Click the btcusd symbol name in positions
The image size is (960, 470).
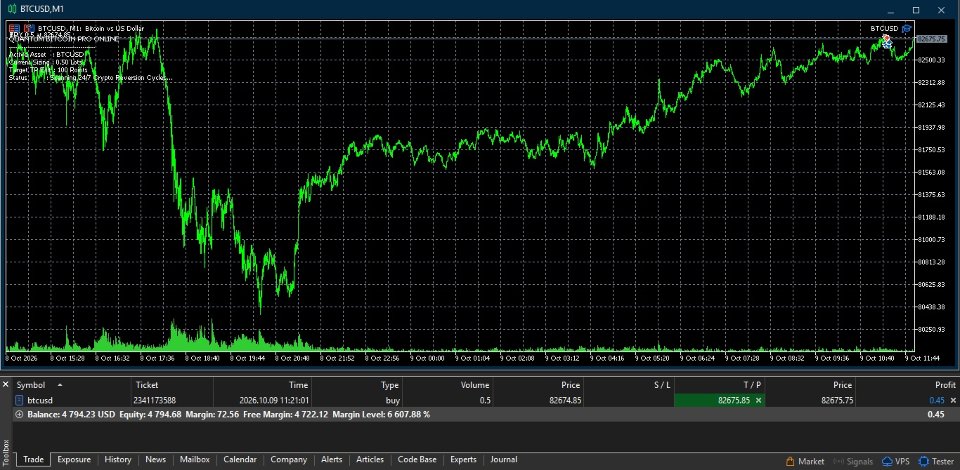pyautogui.click(x=40, y=400)
